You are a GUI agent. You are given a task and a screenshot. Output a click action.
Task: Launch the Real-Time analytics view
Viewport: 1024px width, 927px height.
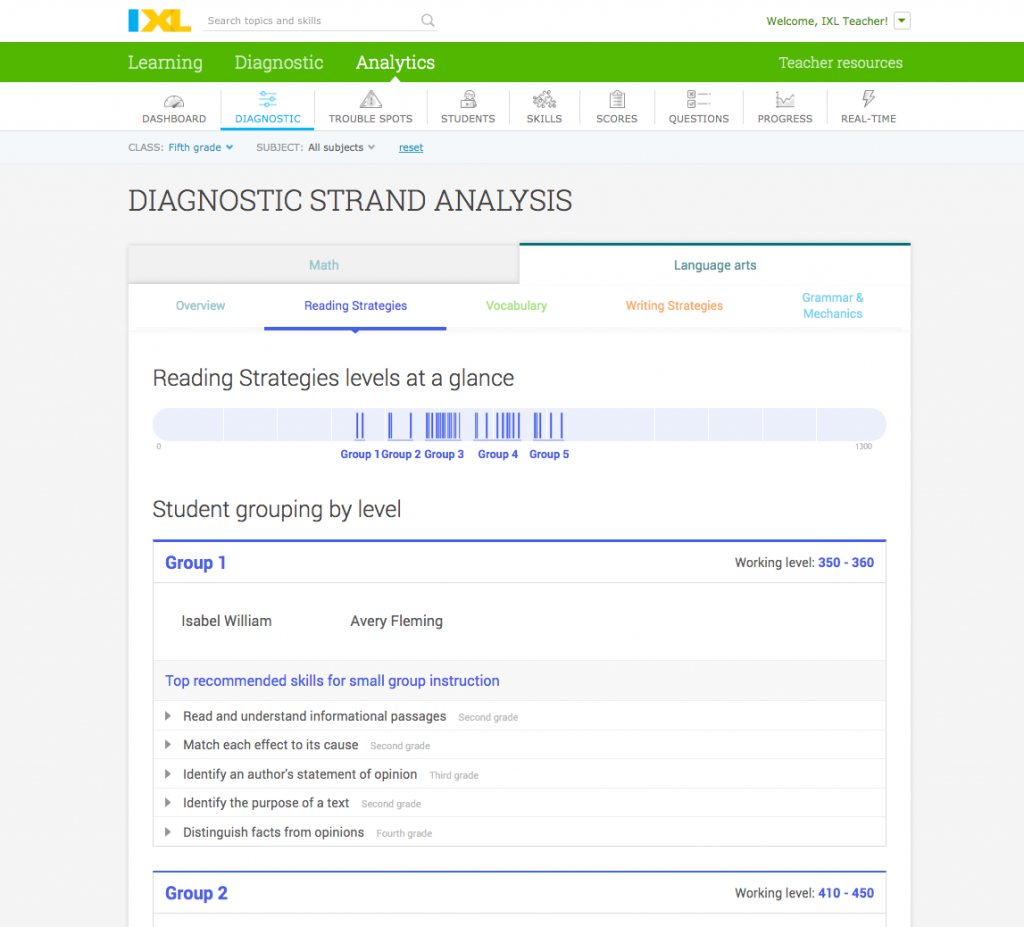coord(867,106)
